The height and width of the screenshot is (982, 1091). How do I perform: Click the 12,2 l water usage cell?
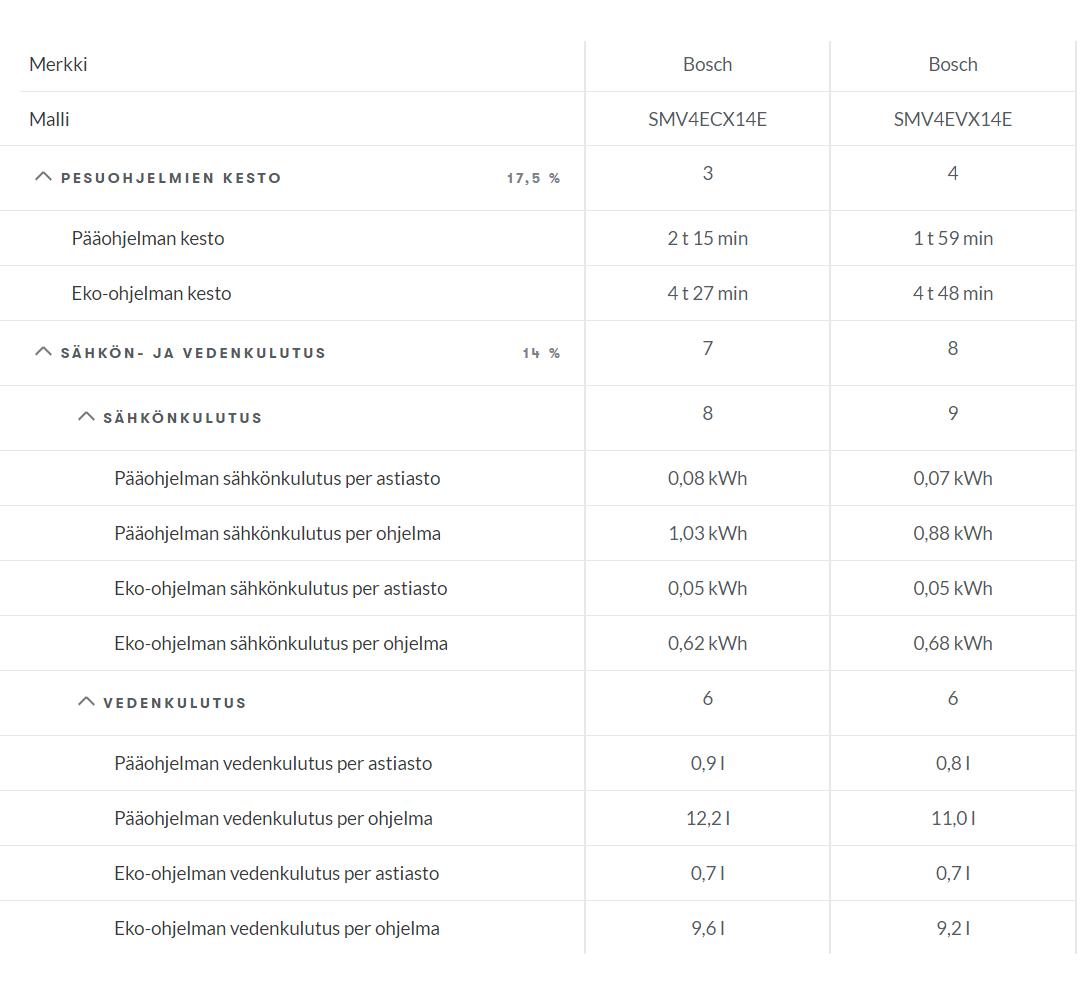[707, 818]
